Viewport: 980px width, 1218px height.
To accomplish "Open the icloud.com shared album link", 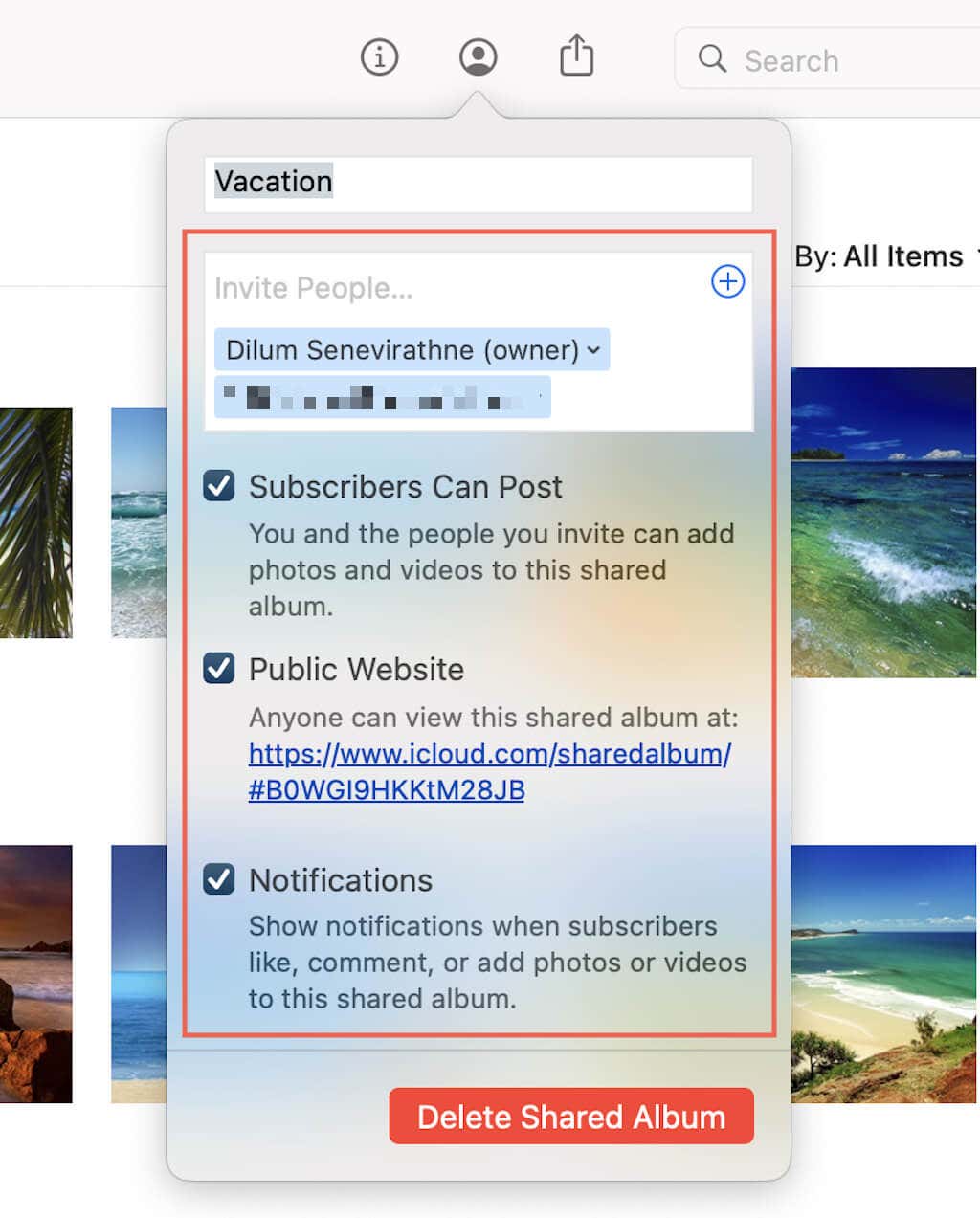I will tap(490, 771).
